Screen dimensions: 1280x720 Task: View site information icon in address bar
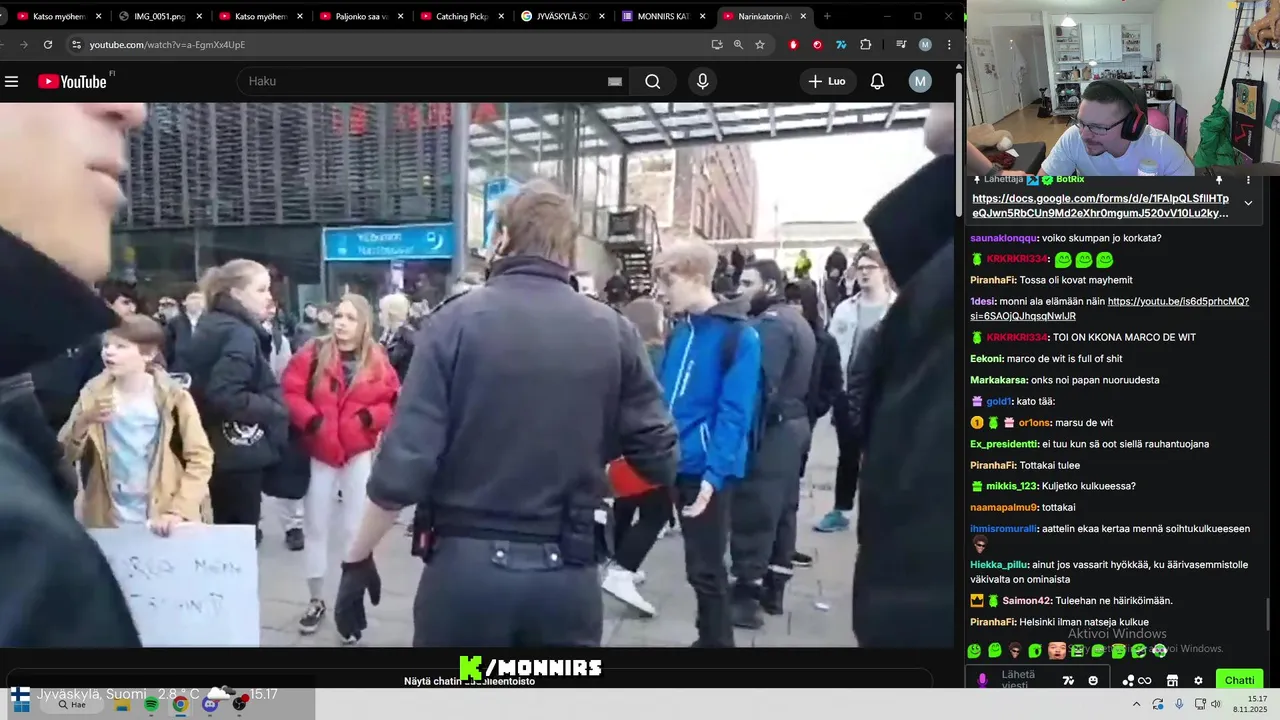pyautogui.click(x=75, y=44)
